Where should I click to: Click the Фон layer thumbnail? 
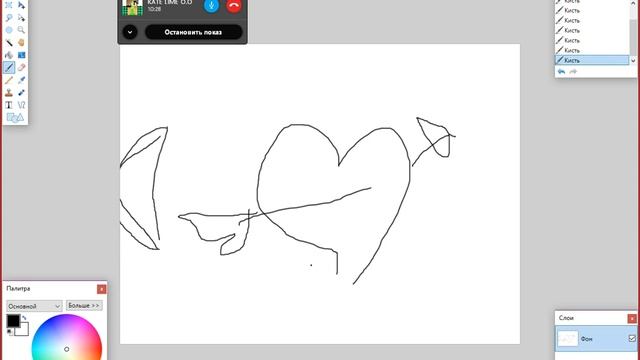[568, 338]
